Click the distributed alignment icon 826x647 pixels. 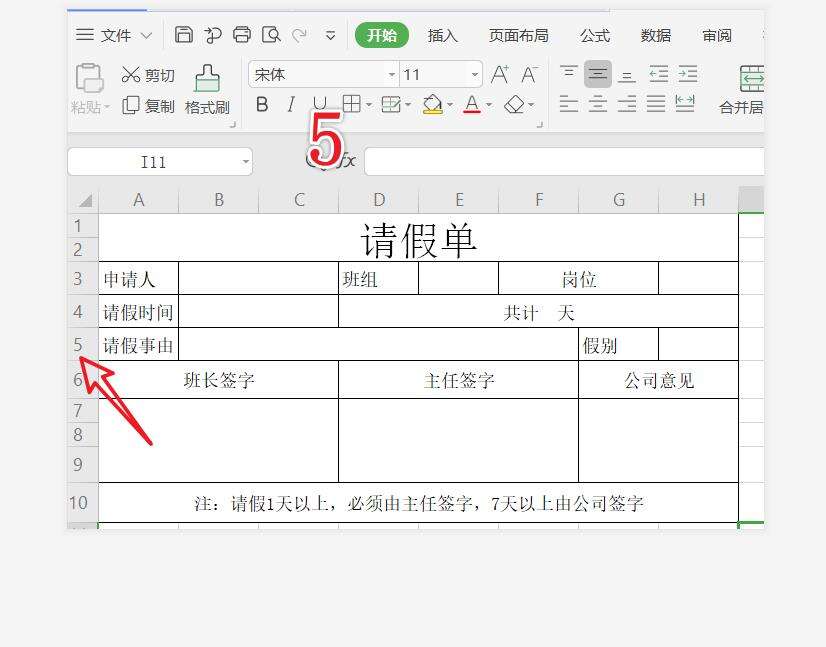point(685,104)
